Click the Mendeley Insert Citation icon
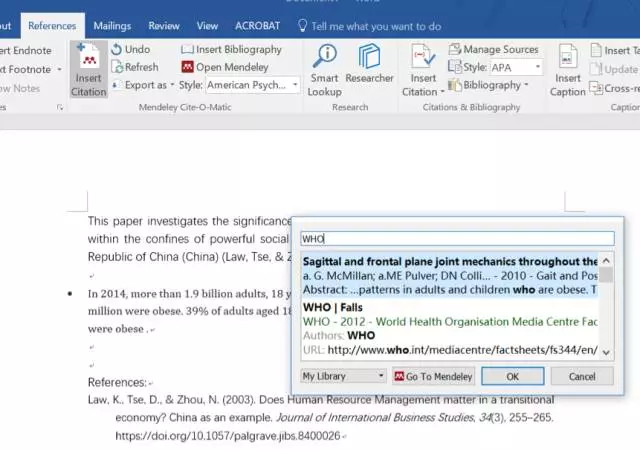Viewport: 640px width, 450px height. point(89,57)
